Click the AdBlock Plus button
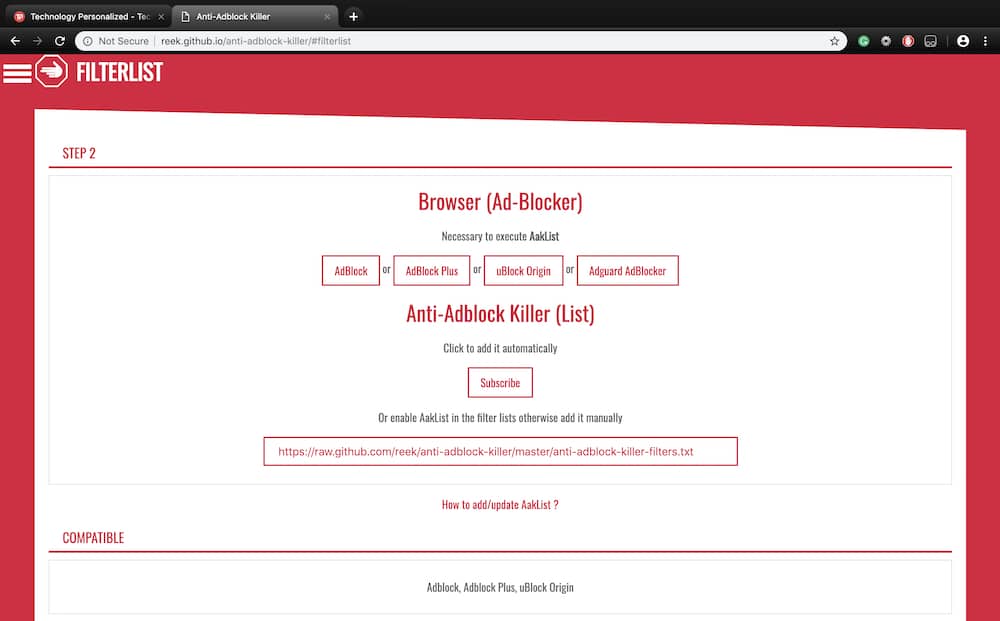The image size is (1000, 621). pyautogui.click(x=432, y=270)
